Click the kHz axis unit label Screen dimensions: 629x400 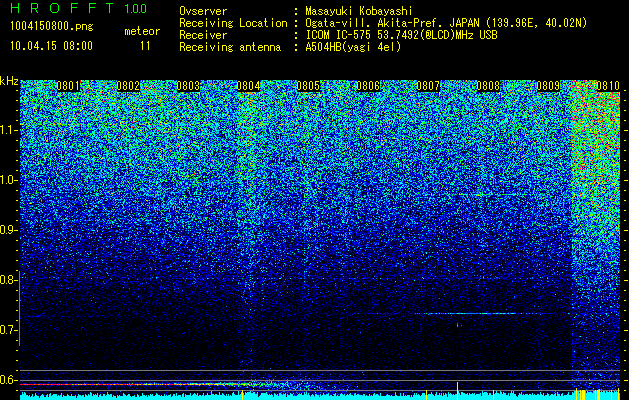9,81
